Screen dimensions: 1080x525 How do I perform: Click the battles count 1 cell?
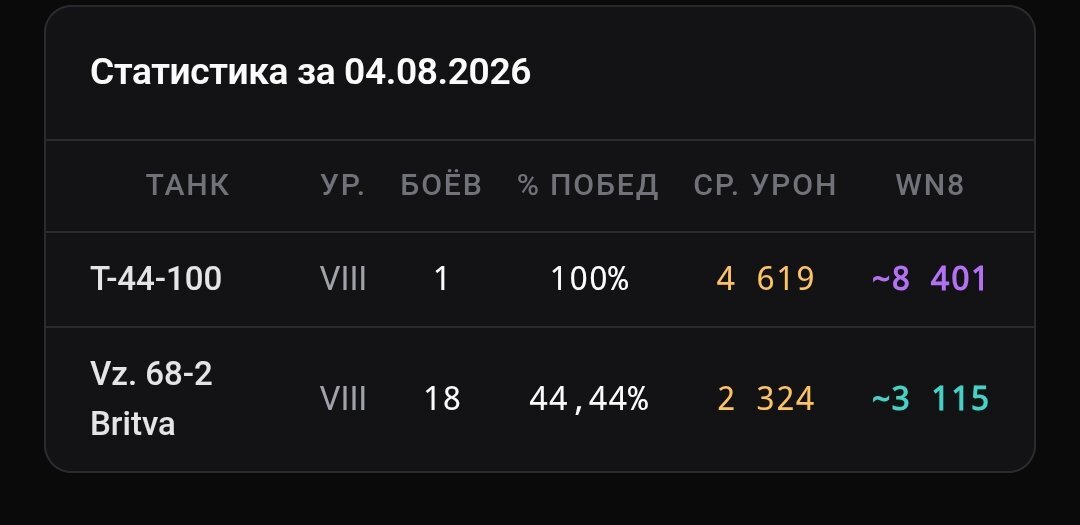pyautogui.click(x=442, y=279)
